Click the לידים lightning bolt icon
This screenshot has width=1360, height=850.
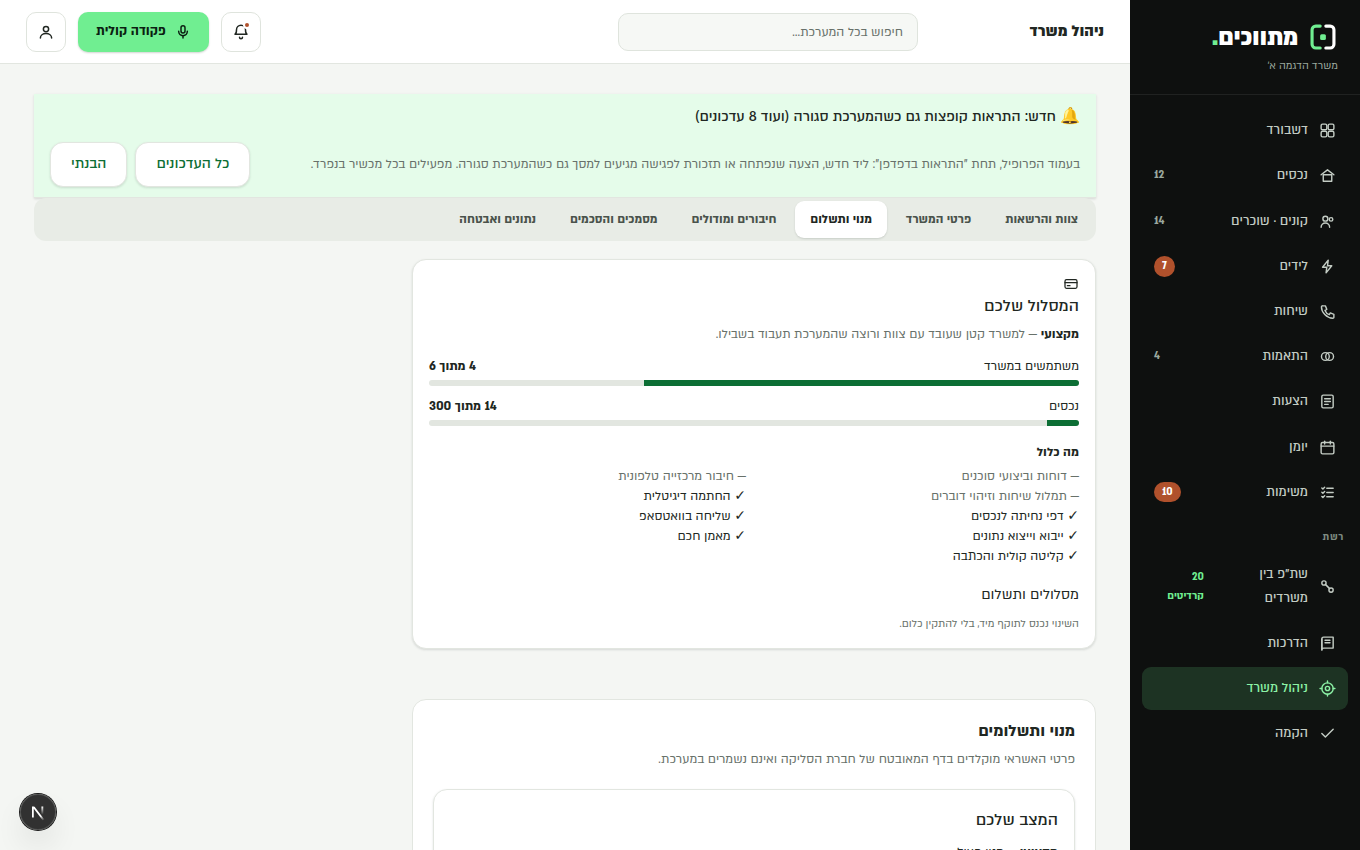click(1327, 266)
